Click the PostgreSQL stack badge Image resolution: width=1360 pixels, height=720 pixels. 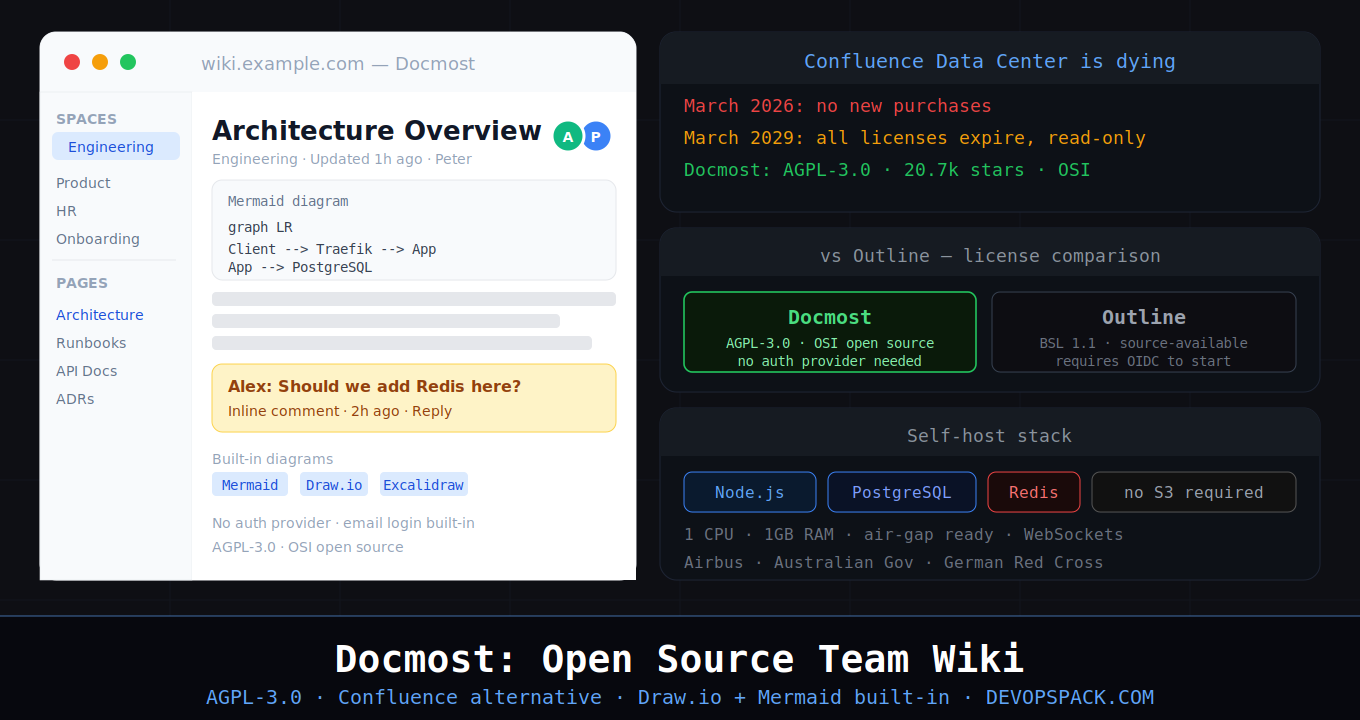[902, 492]
